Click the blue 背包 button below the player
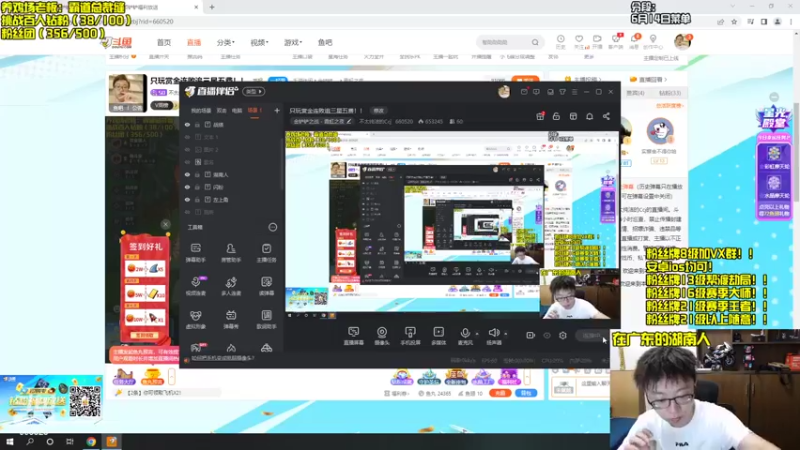 (526, 393)
